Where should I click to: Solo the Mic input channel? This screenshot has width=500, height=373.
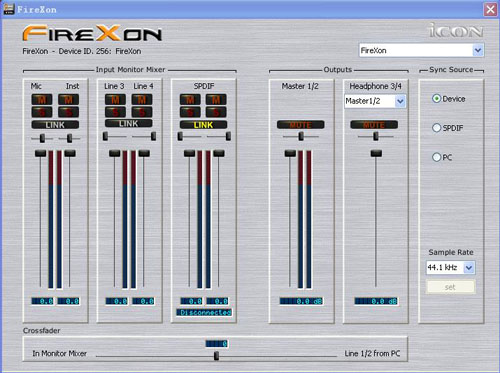(x=42, y=112)
